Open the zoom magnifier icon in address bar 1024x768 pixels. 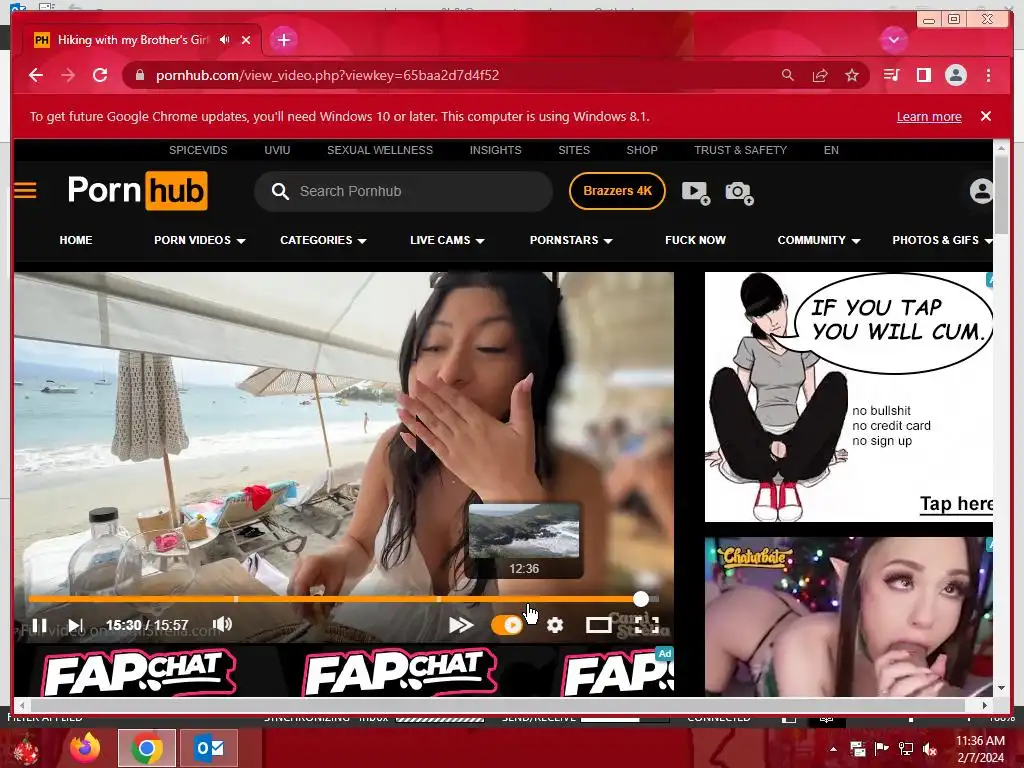coord(788,75)
